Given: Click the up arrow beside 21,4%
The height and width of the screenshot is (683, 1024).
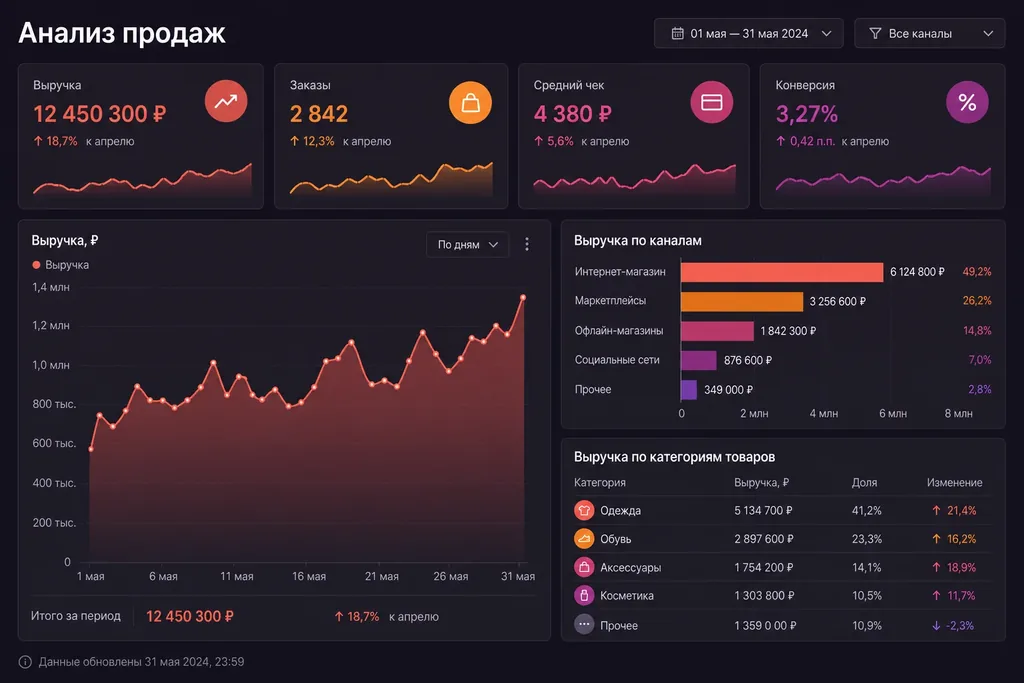Looking at the screenshot, I should 936,511.
